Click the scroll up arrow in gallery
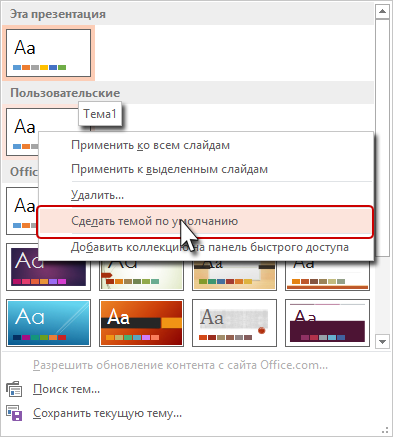 tap(382, 12)
